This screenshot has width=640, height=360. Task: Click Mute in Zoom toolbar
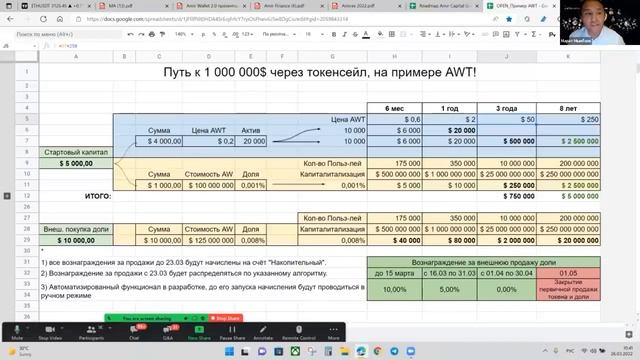point(17,332)
